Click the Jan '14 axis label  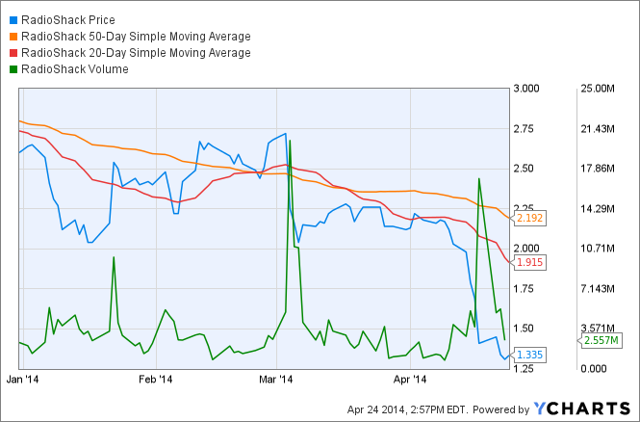[x=22, y=379]
